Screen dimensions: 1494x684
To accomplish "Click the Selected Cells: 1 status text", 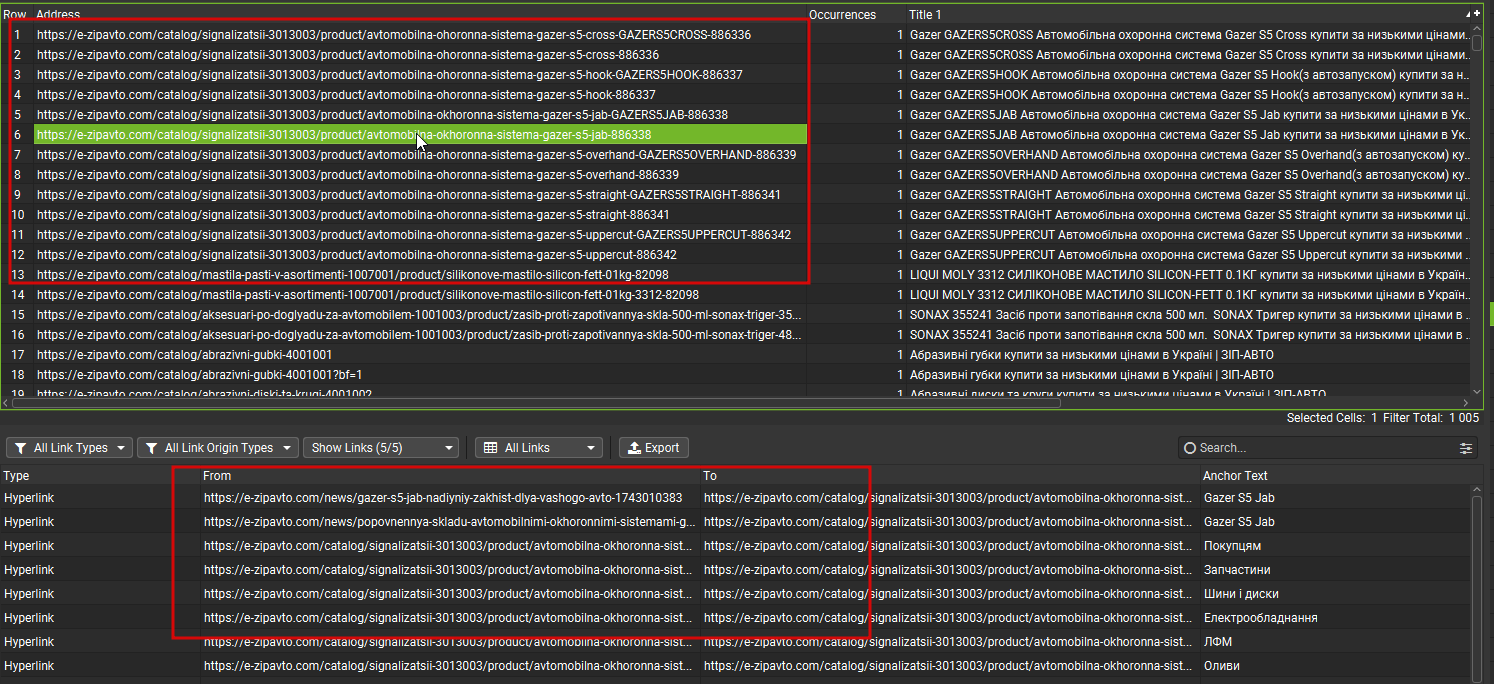I will pos(1332,418).
